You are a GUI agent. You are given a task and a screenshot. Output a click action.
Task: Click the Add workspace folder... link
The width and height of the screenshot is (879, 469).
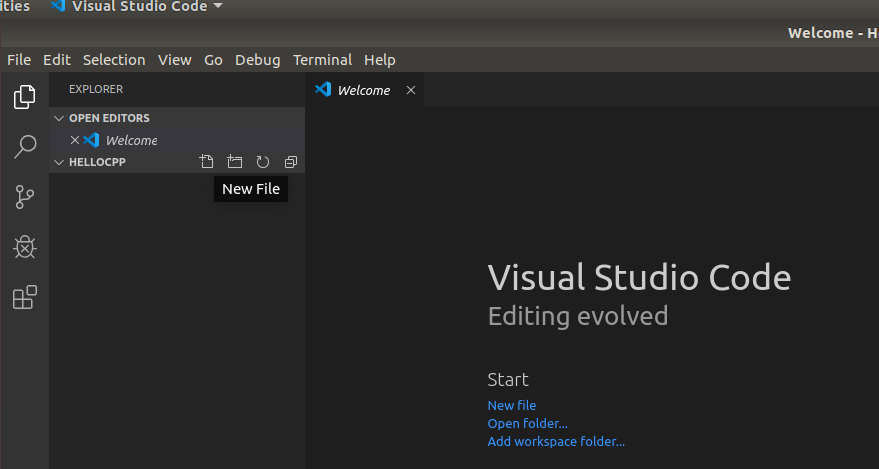556,442
